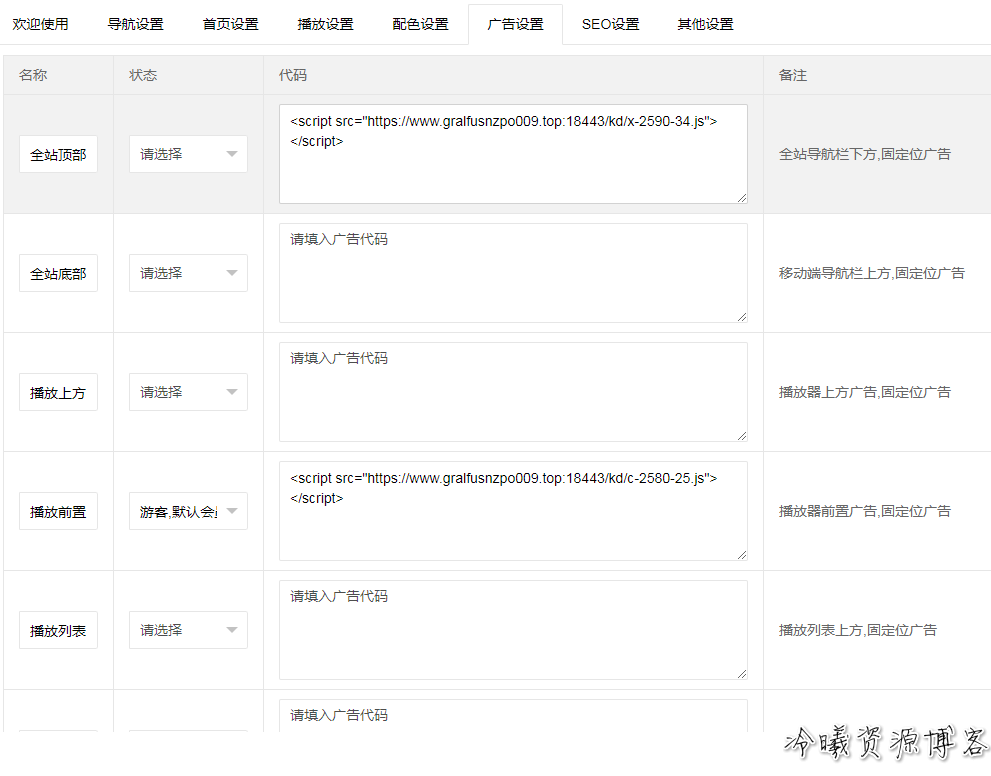Click the 代码 column header
Viewport: 991px width, 776px height.
[x=293, y=75]
